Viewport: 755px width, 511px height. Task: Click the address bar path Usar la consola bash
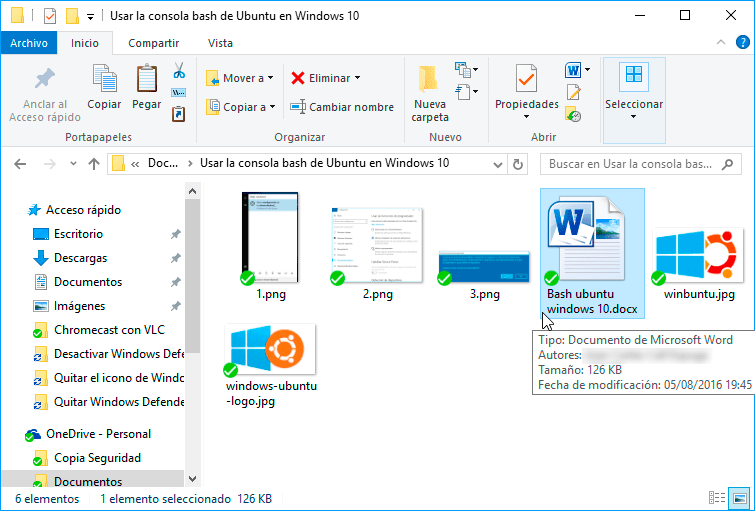click(x=325, y=163)
